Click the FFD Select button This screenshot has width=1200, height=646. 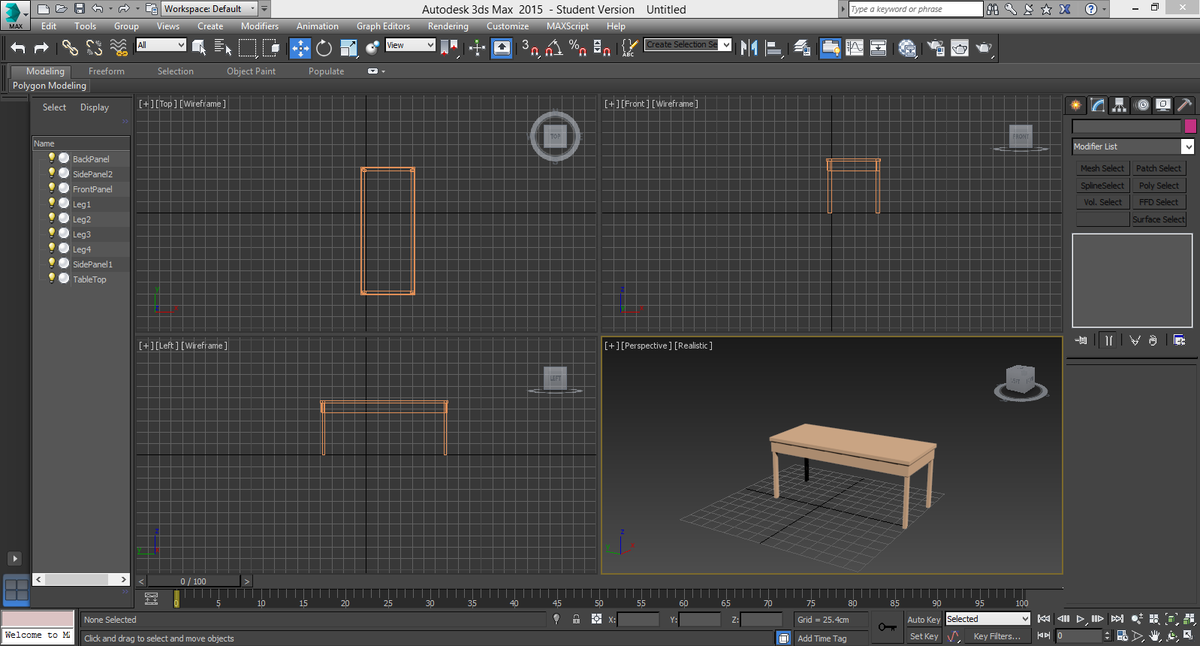click(x=1159, y=203)
